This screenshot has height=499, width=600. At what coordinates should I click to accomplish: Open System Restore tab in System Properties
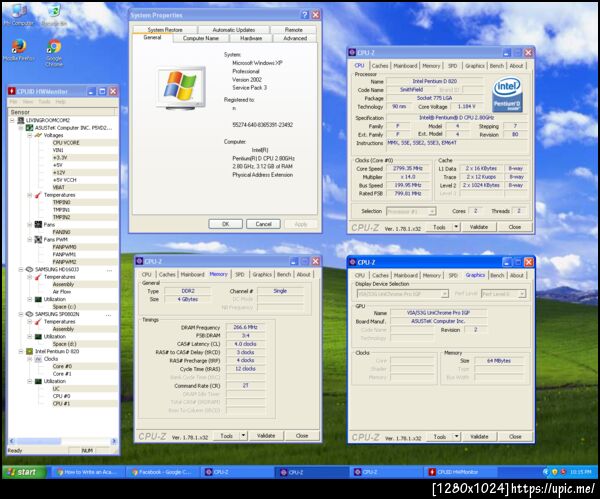[x=165, y=29]
